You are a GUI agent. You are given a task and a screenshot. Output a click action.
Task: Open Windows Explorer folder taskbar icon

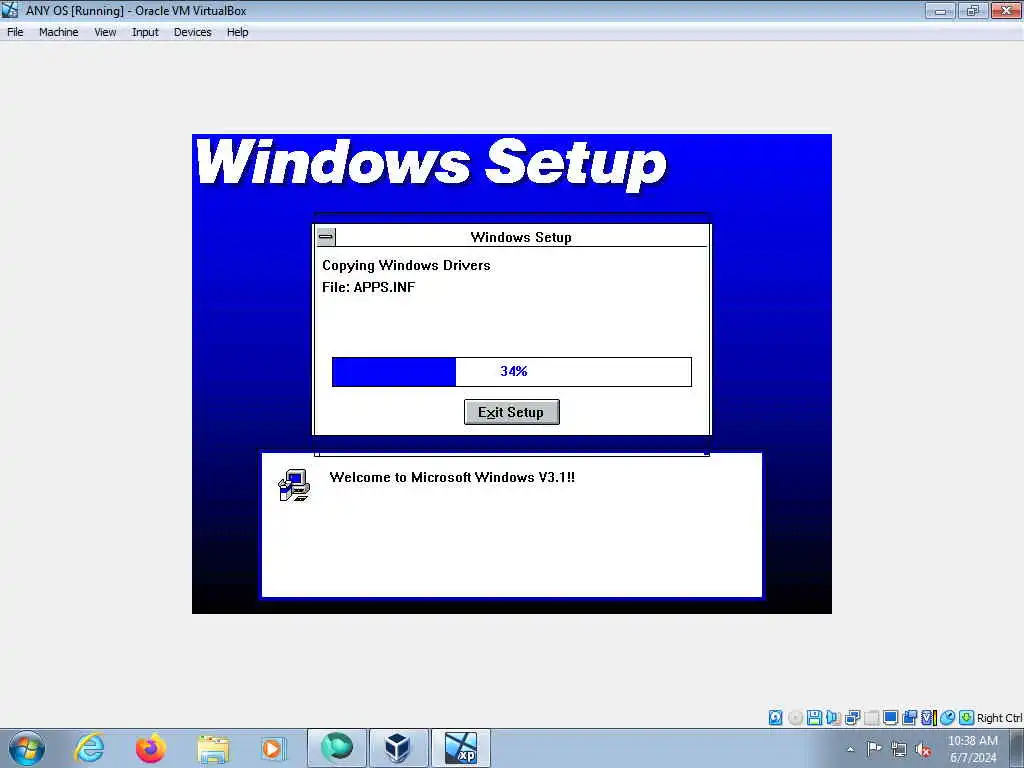point(213,750)
